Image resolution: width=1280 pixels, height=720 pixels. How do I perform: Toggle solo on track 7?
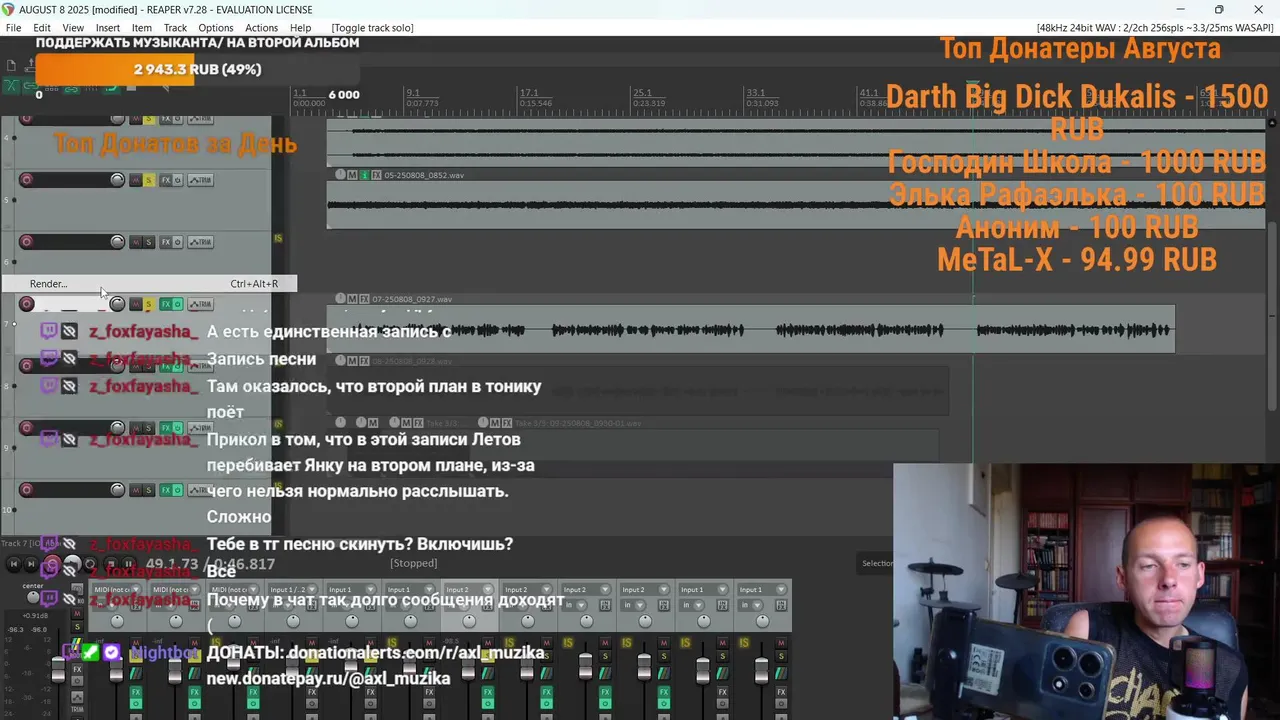[x=149, y=304]
